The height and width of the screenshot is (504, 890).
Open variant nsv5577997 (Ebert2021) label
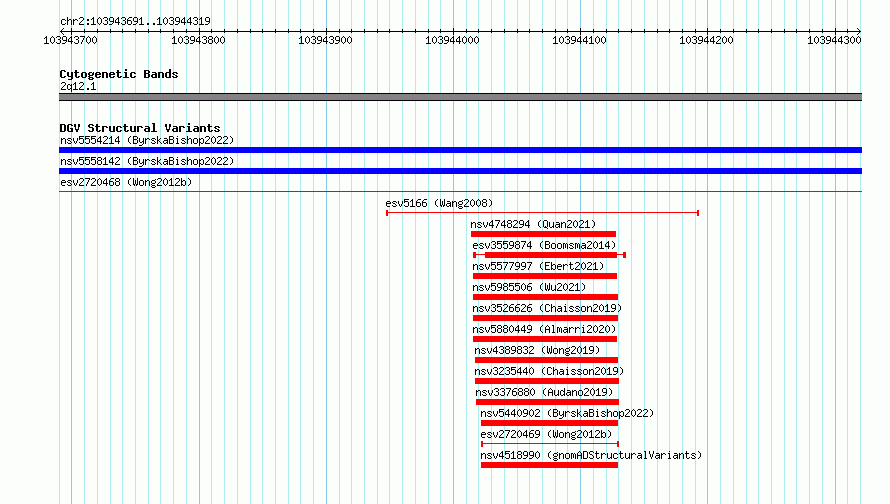point(538,266)
